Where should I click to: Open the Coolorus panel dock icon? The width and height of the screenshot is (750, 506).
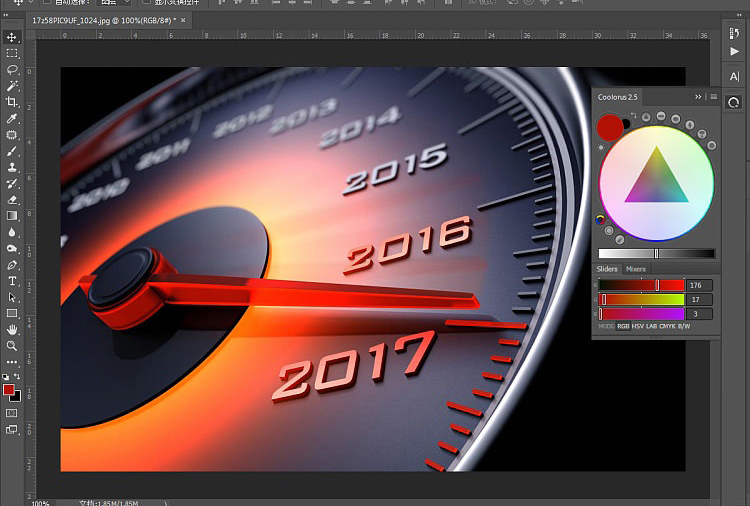[x=734, y=102]
